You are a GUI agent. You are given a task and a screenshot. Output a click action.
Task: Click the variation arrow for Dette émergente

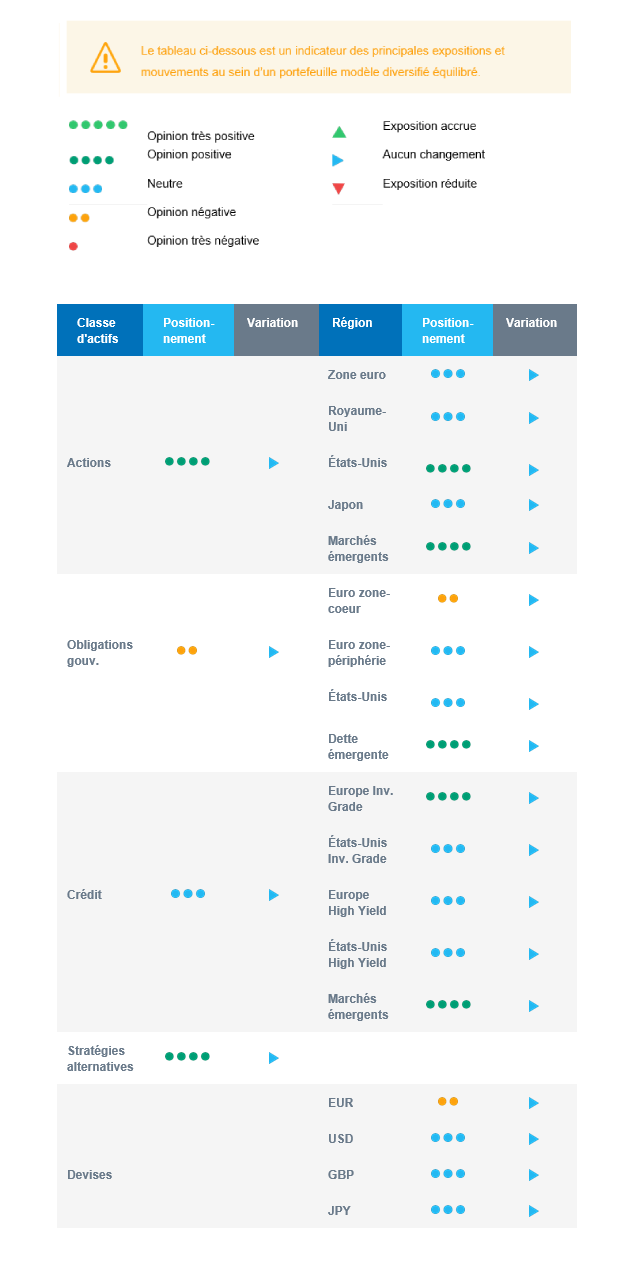click(534, 746)
